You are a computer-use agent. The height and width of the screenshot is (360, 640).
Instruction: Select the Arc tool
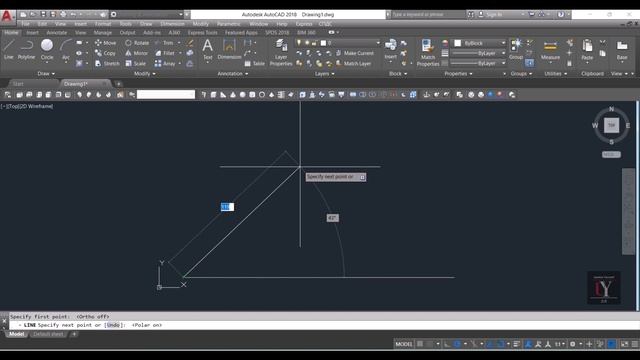tap(66, 50)
